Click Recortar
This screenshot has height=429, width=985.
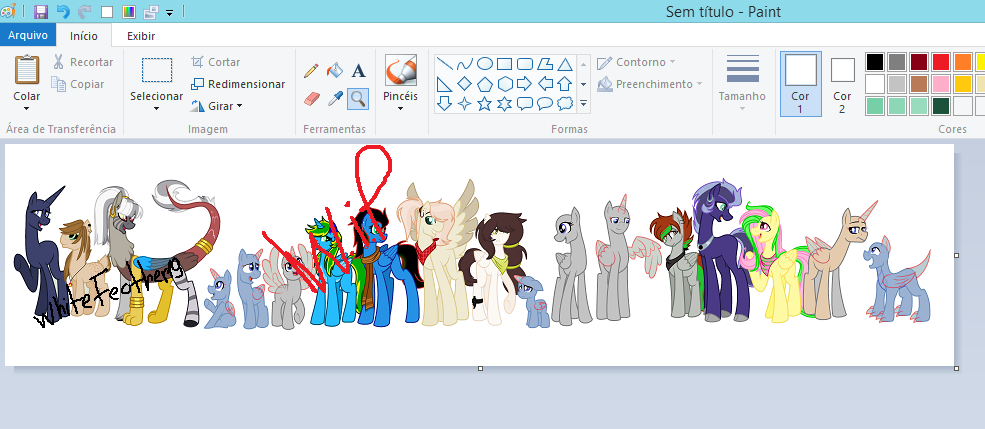click(x=82, y=62)
